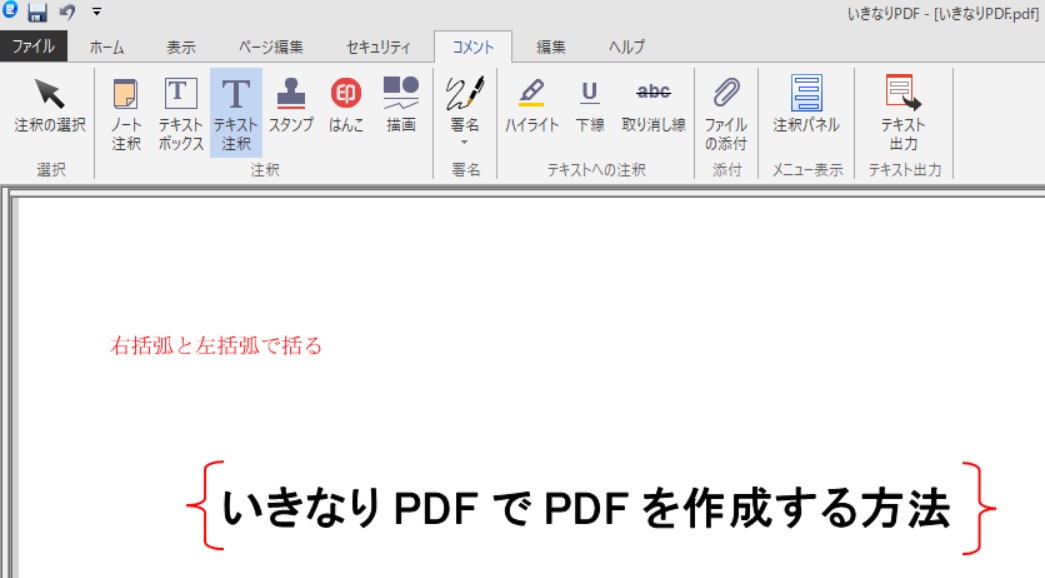The height and width of the screenshot is (578, 1045).
Task: Select the 注釈の選択 arrow tool
Action: (x=50, y=107)
